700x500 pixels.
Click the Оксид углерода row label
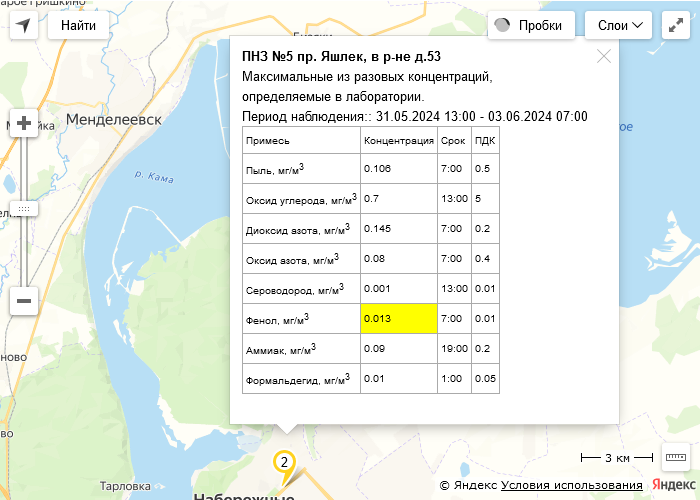(x=301, y=199)
